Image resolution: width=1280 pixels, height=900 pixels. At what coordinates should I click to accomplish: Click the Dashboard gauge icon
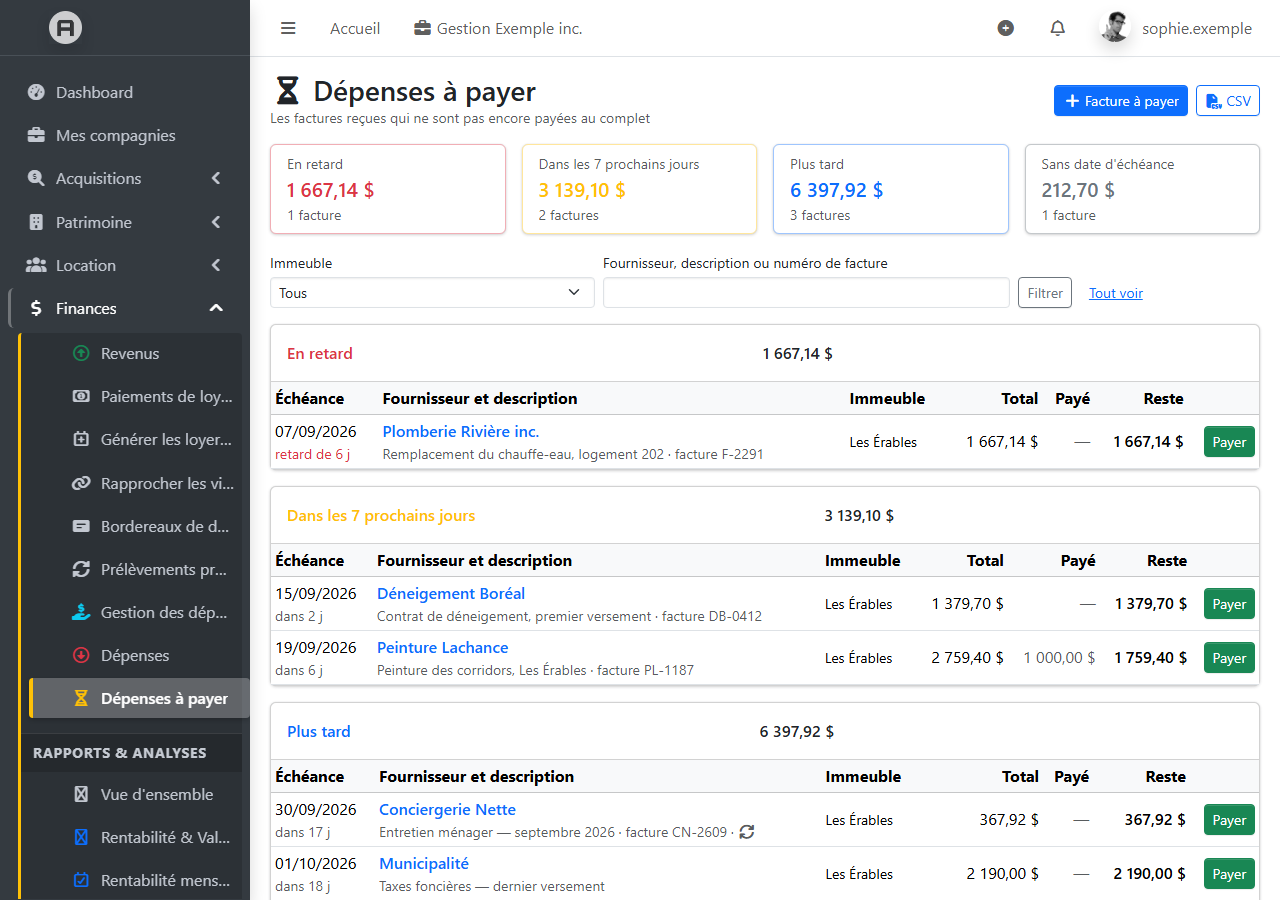coord(36,93)
